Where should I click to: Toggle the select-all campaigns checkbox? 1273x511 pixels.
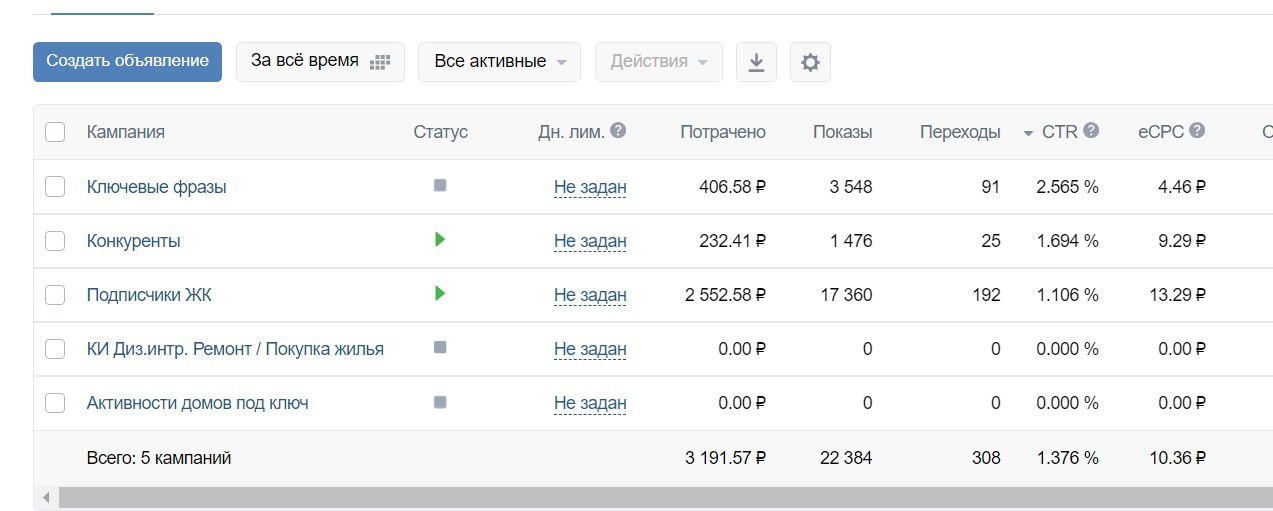55,132
